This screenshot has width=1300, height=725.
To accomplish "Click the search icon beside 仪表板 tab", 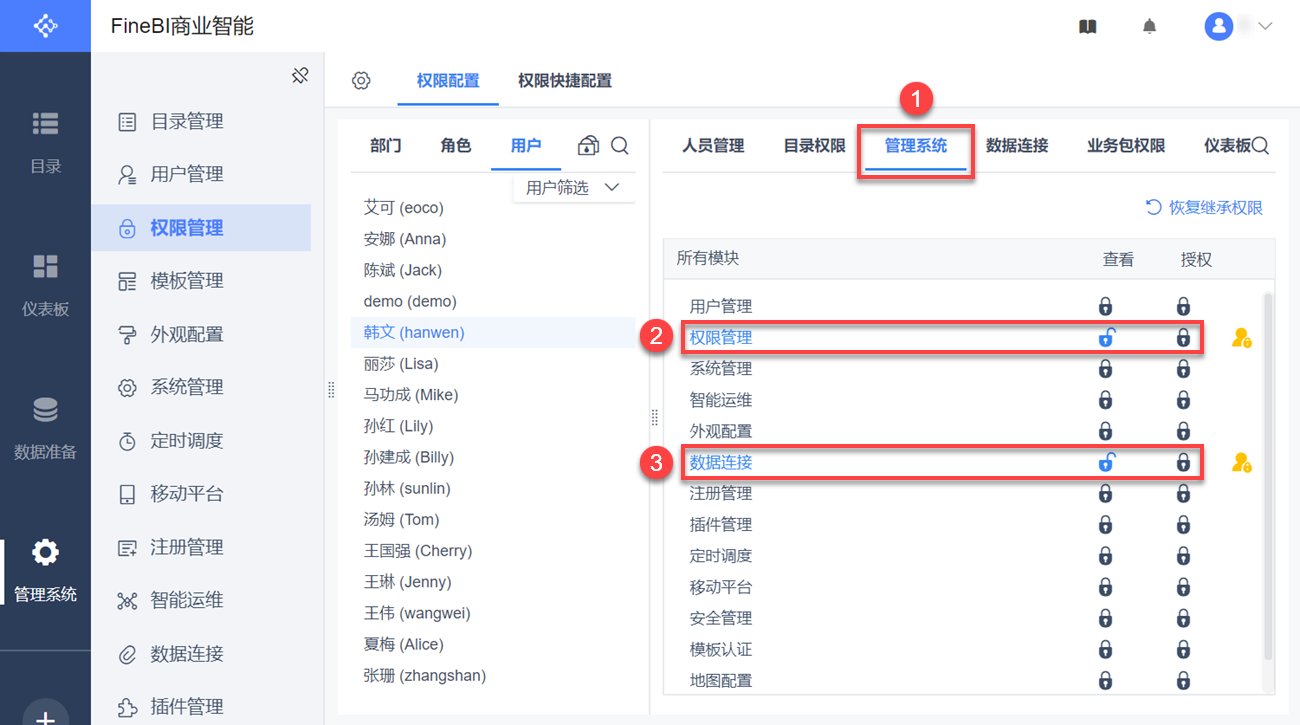I will coord(1260,146).
